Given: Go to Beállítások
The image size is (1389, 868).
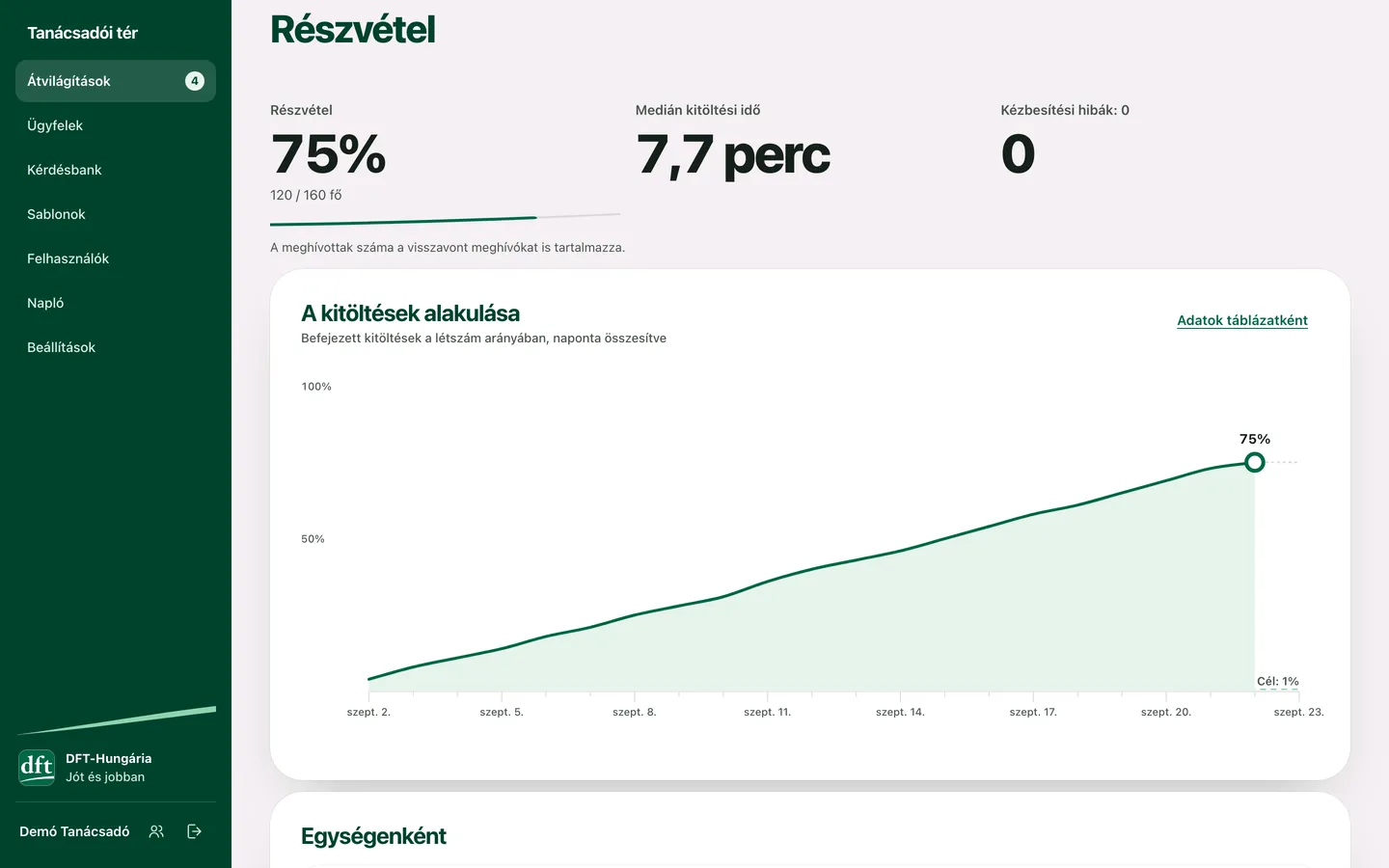Looking at the screenshot, I should pyautogui.click(x=116, y=347).
